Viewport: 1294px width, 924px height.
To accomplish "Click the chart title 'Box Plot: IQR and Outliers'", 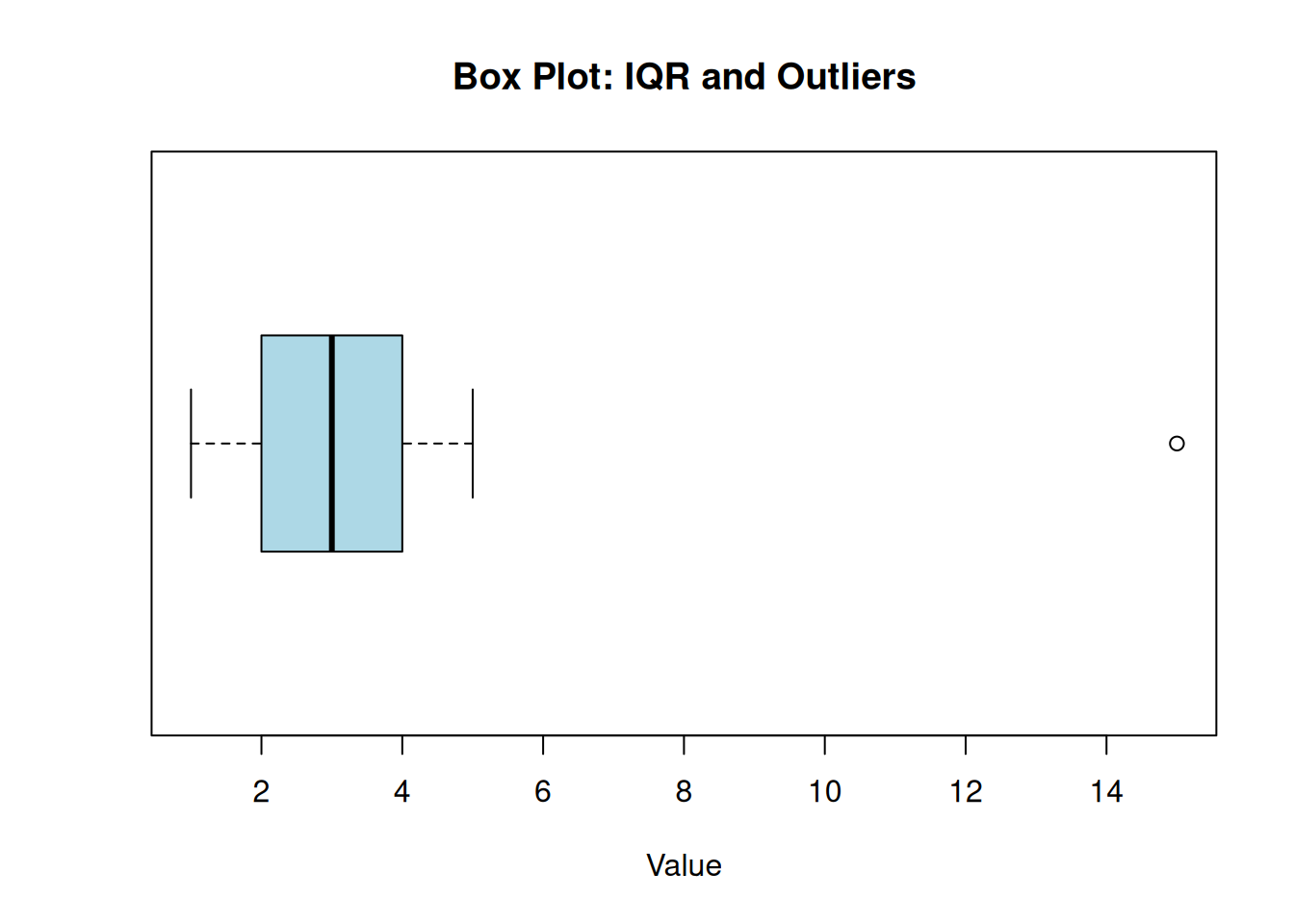I will coord(684,77).
